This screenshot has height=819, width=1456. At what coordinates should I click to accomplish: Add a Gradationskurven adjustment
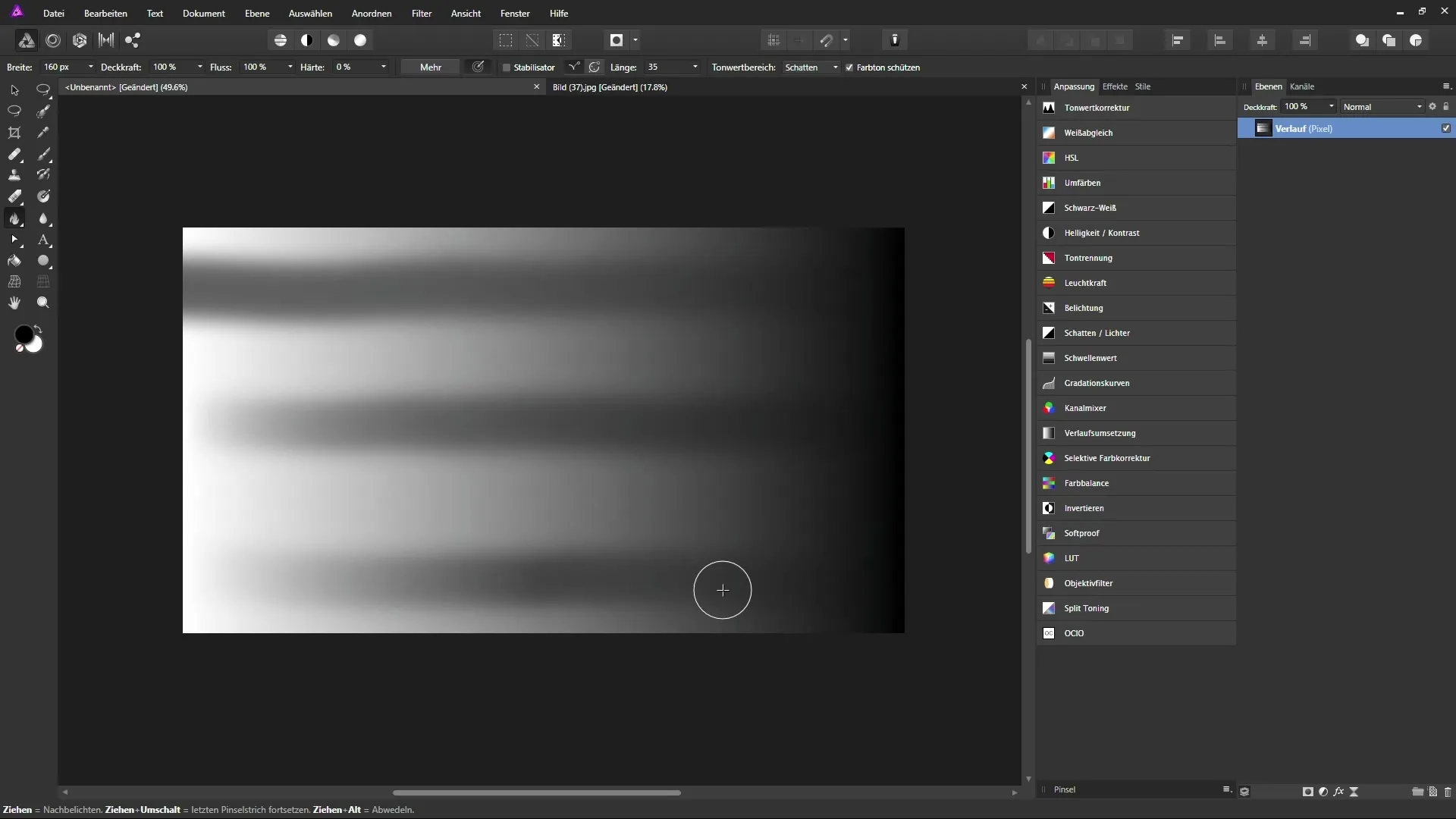(x=1136, y=383)
